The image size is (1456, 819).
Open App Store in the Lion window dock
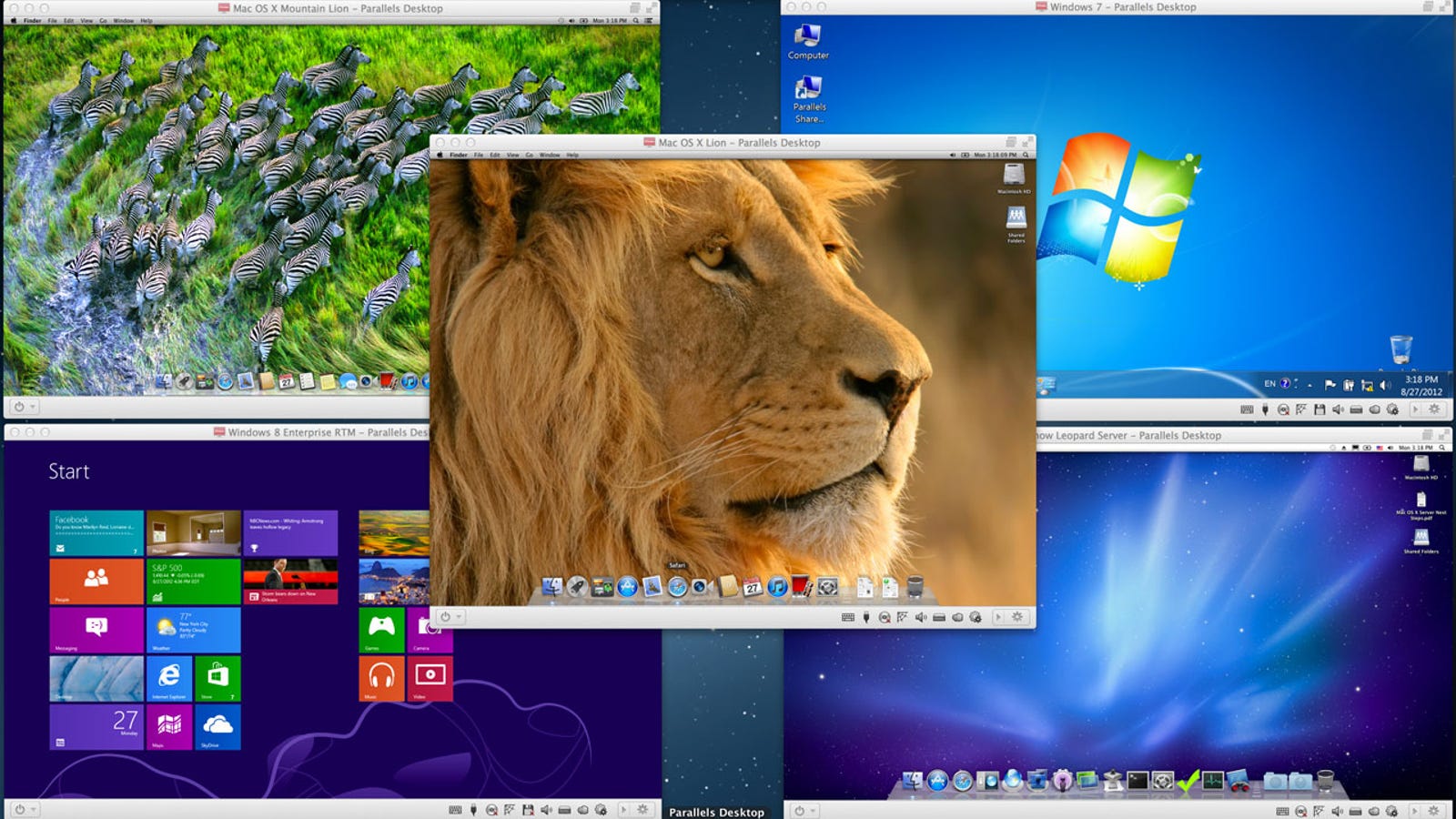[628, 587]
